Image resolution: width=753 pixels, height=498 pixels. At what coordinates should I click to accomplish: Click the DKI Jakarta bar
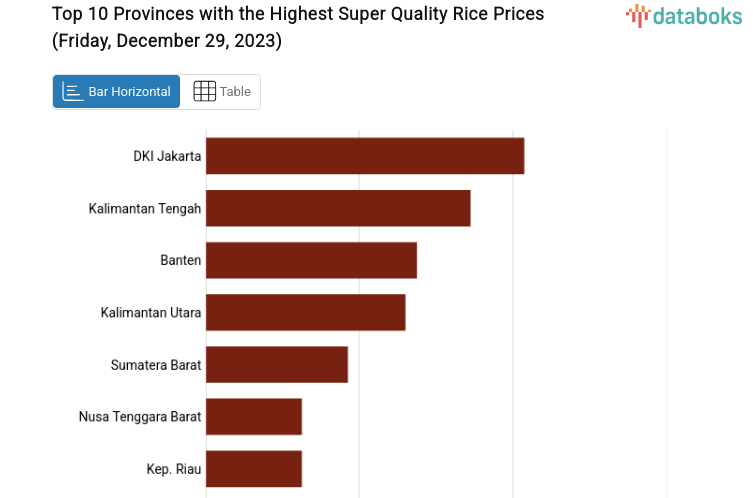pos(365,156)
